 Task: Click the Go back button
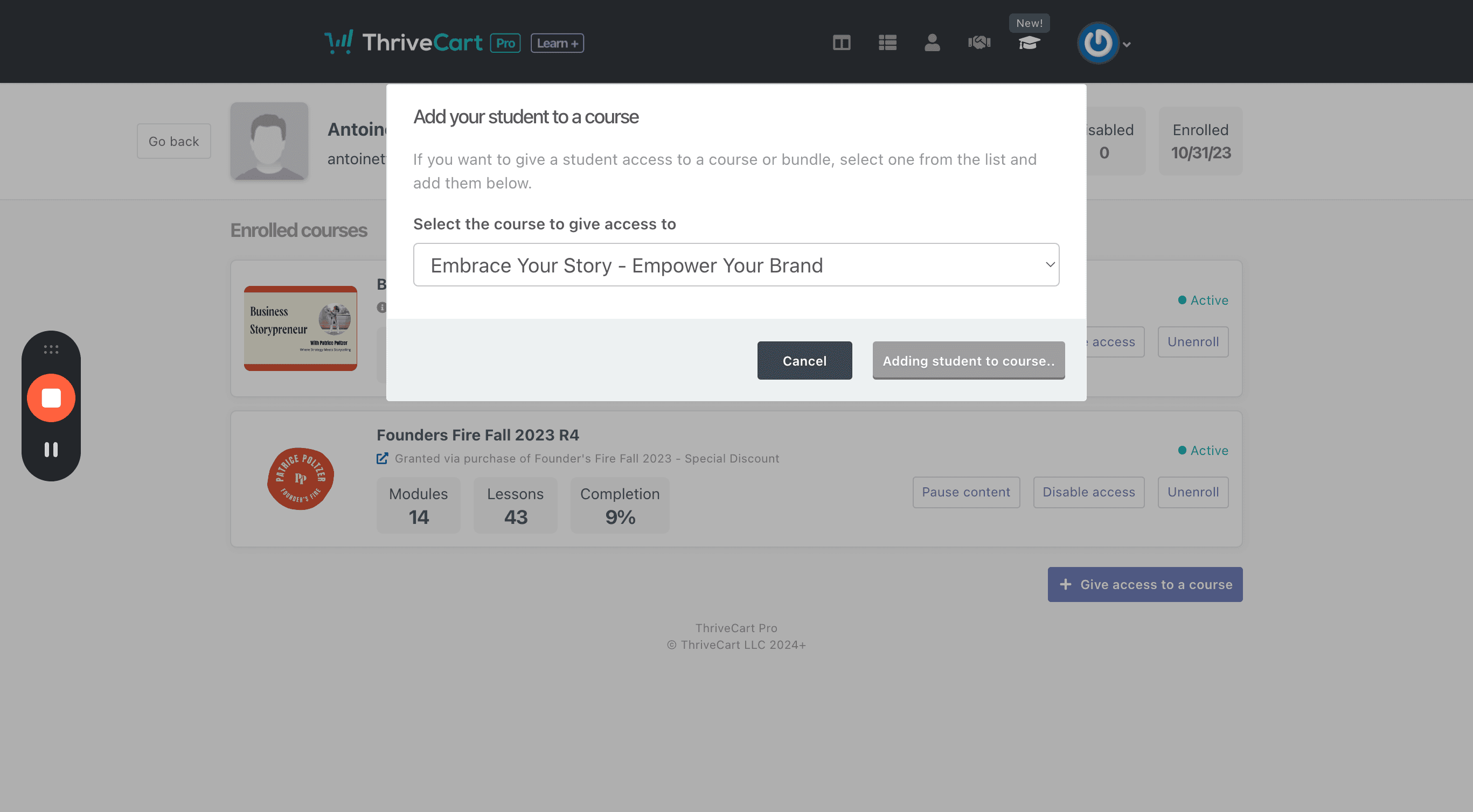174,141
